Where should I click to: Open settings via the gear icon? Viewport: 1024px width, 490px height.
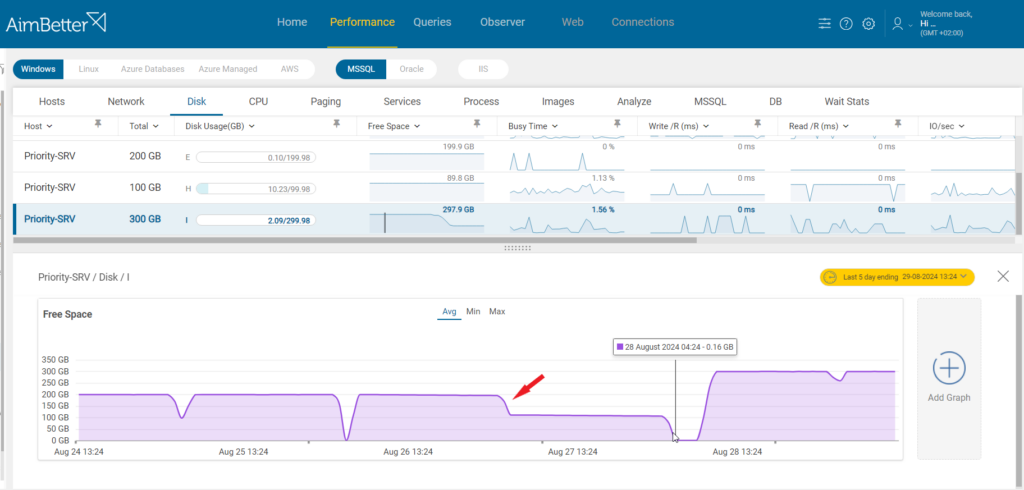click(868, 24)
